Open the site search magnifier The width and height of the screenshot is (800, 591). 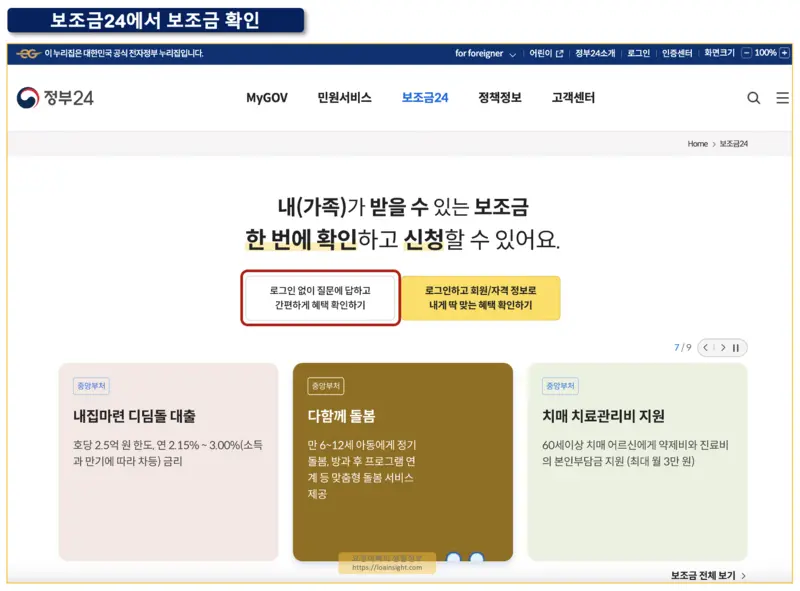click(753, 99)
